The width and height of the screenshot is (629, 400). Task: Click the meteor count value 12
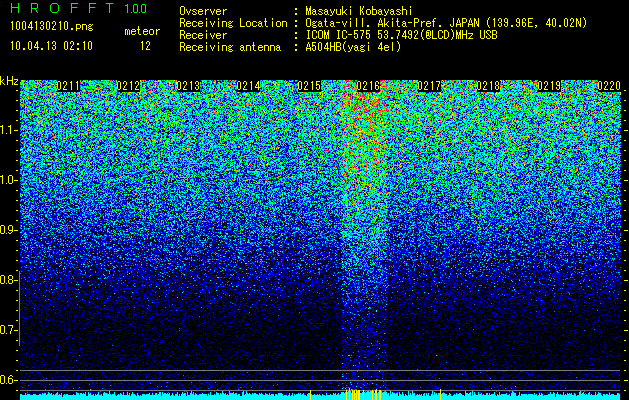[x=145, y=46]
